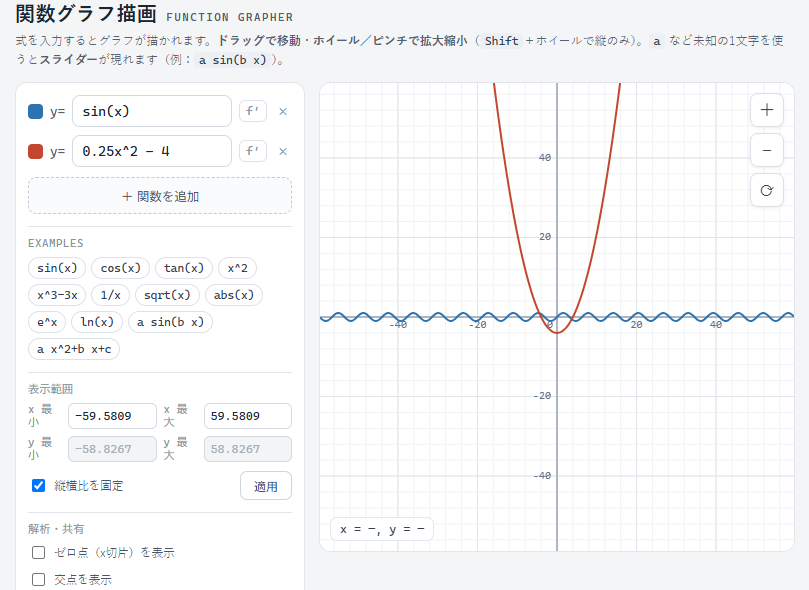Zoom out with the minus button
Screen dimensions: 809x590
767,150
